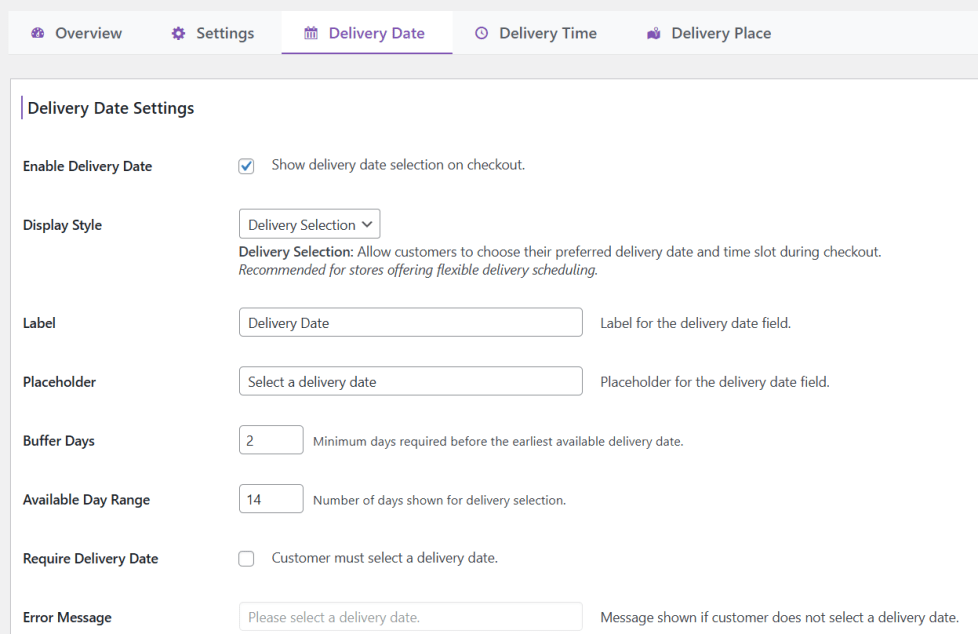
Task: Click the Settings gear icon
Action: point(178,33)
